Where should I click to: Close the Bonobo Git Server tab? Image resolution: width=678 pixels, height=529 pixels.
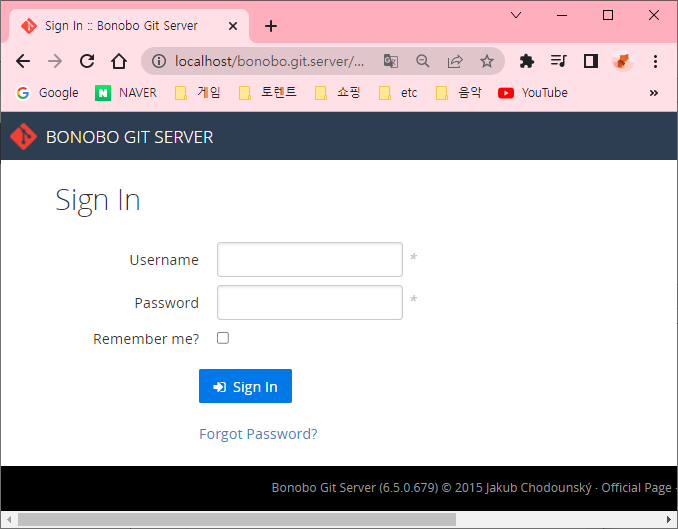233,26
